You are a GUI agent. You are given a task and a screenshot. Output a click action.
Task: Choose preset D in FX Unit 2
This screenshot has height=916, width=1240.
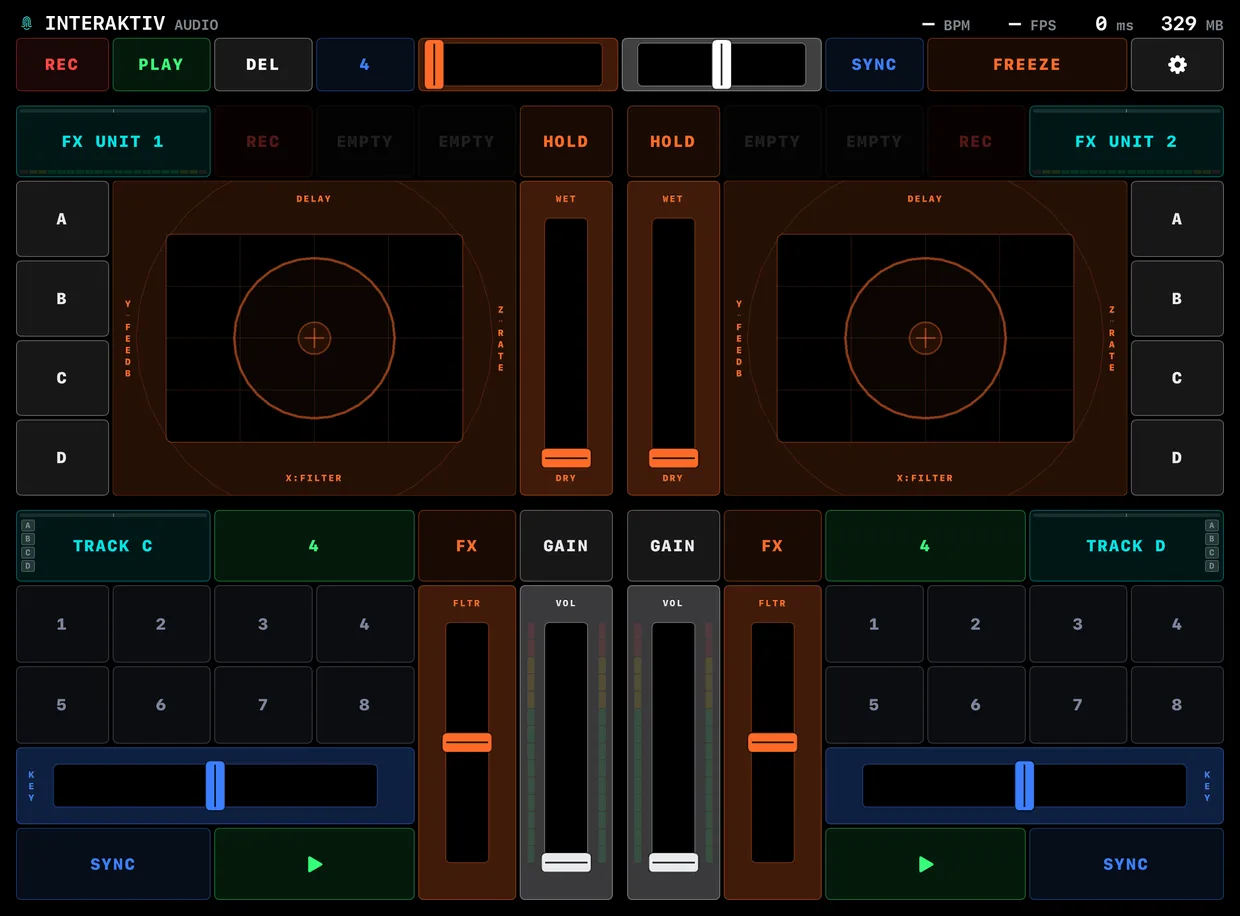pos(1177,458)
